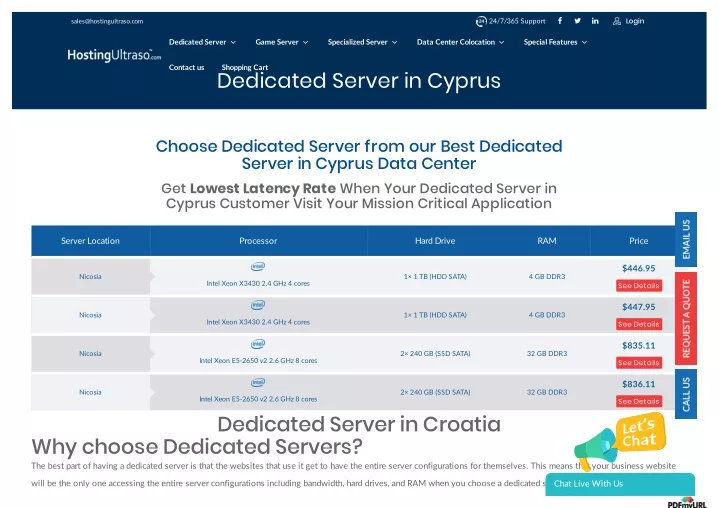Click the Price column header
Viewport: 719px width, 508px height.
(x=638, y=241)
